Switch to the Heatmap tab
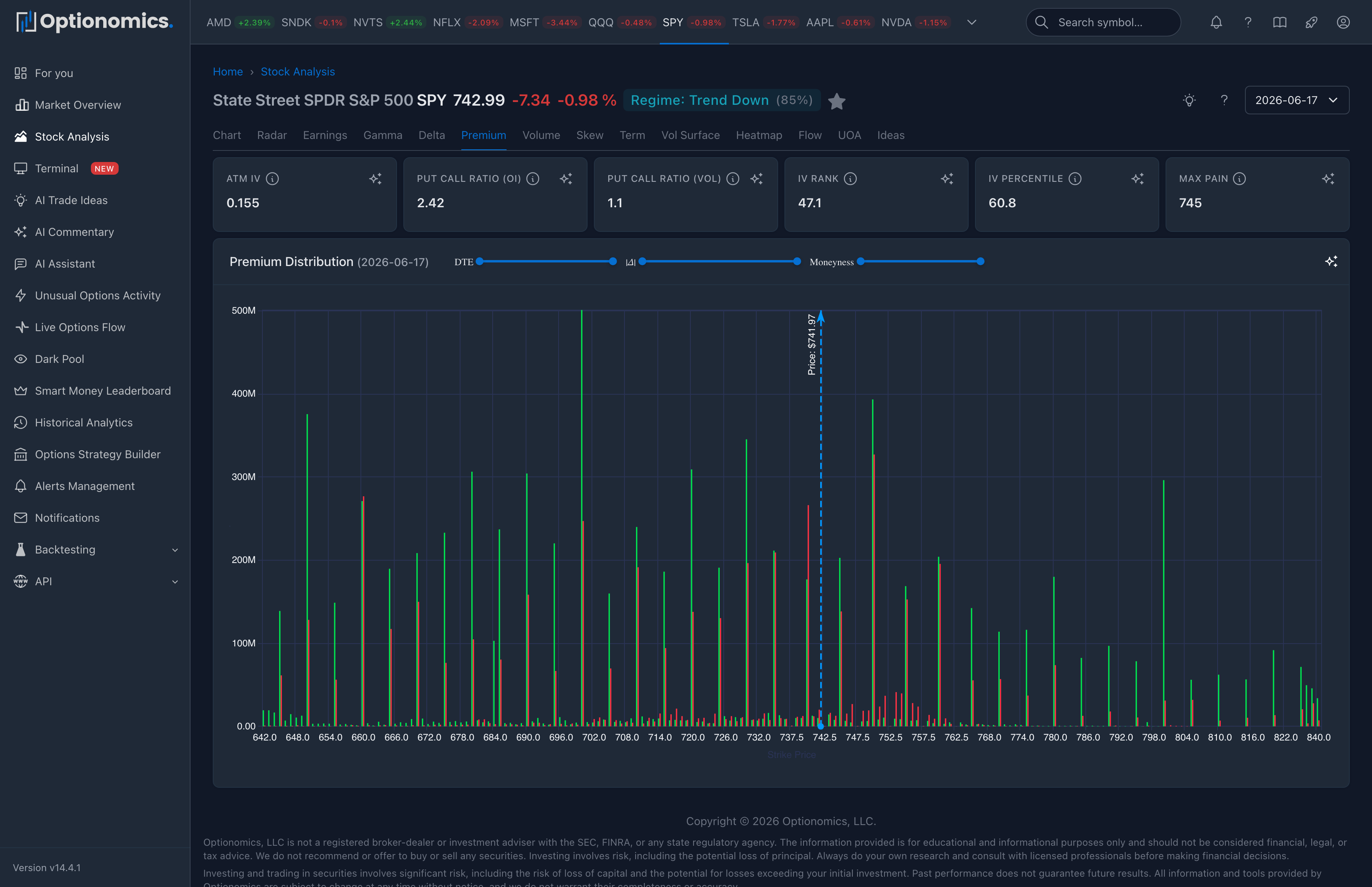Image resolution: width=1372 pixels, height=887 pixels. (x=759, y=135)
